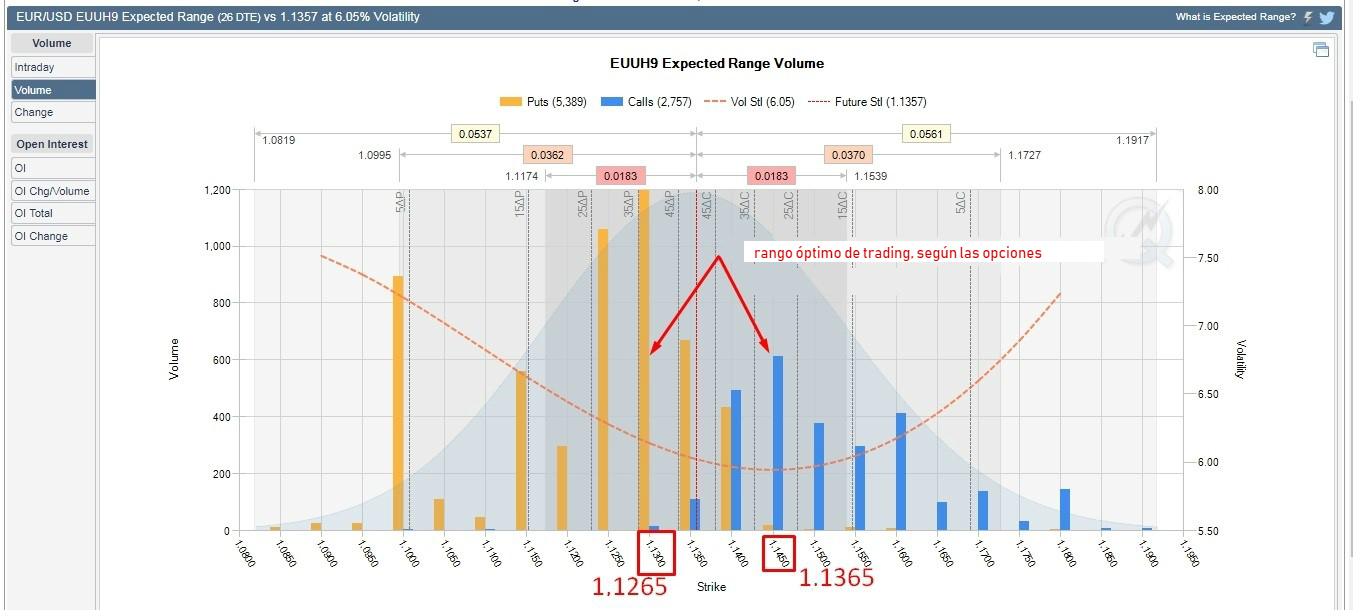Screen dimensions: 1353x610
Task: Click the pop-out chart window icon
Action: 1321,50
